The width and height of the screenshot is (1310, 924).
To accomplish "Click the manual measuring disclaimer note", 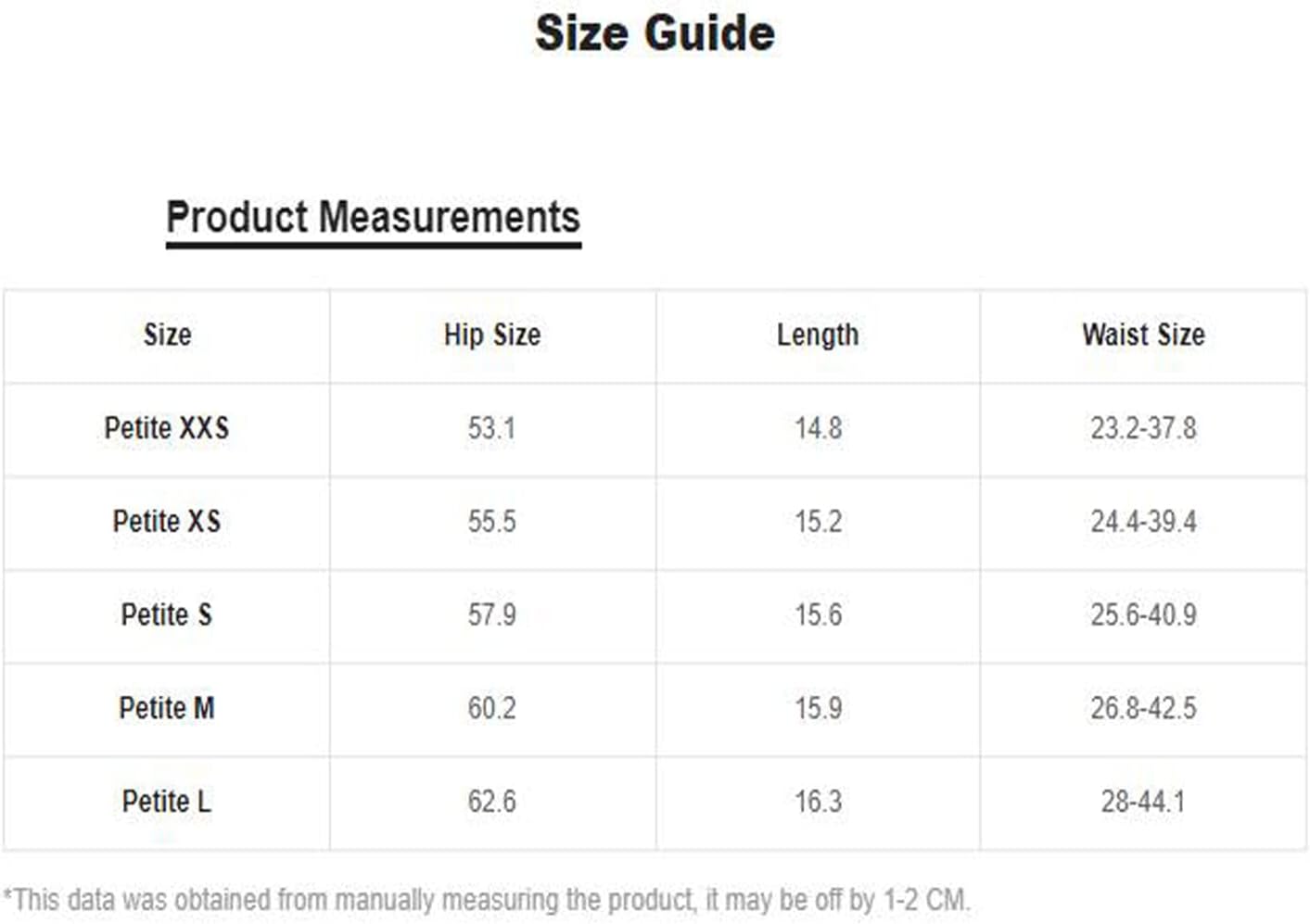I will pyautogui.click(x=487, y=899).
